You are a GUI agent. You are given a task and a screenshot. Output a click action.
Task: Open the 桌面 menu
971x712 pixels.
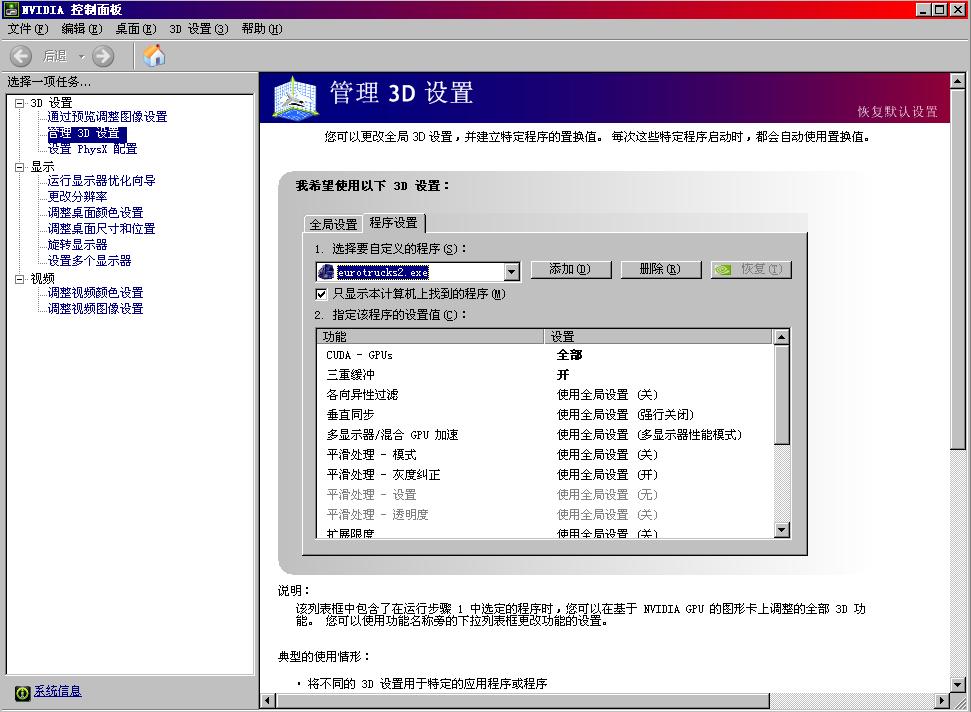135,29
